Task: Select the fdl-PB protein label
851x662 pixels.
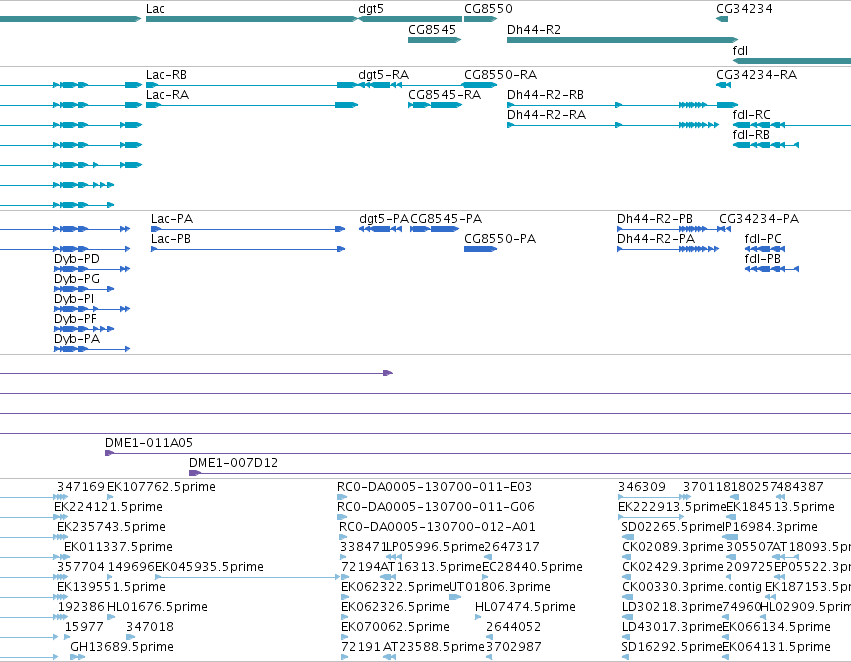Action: 763,259
